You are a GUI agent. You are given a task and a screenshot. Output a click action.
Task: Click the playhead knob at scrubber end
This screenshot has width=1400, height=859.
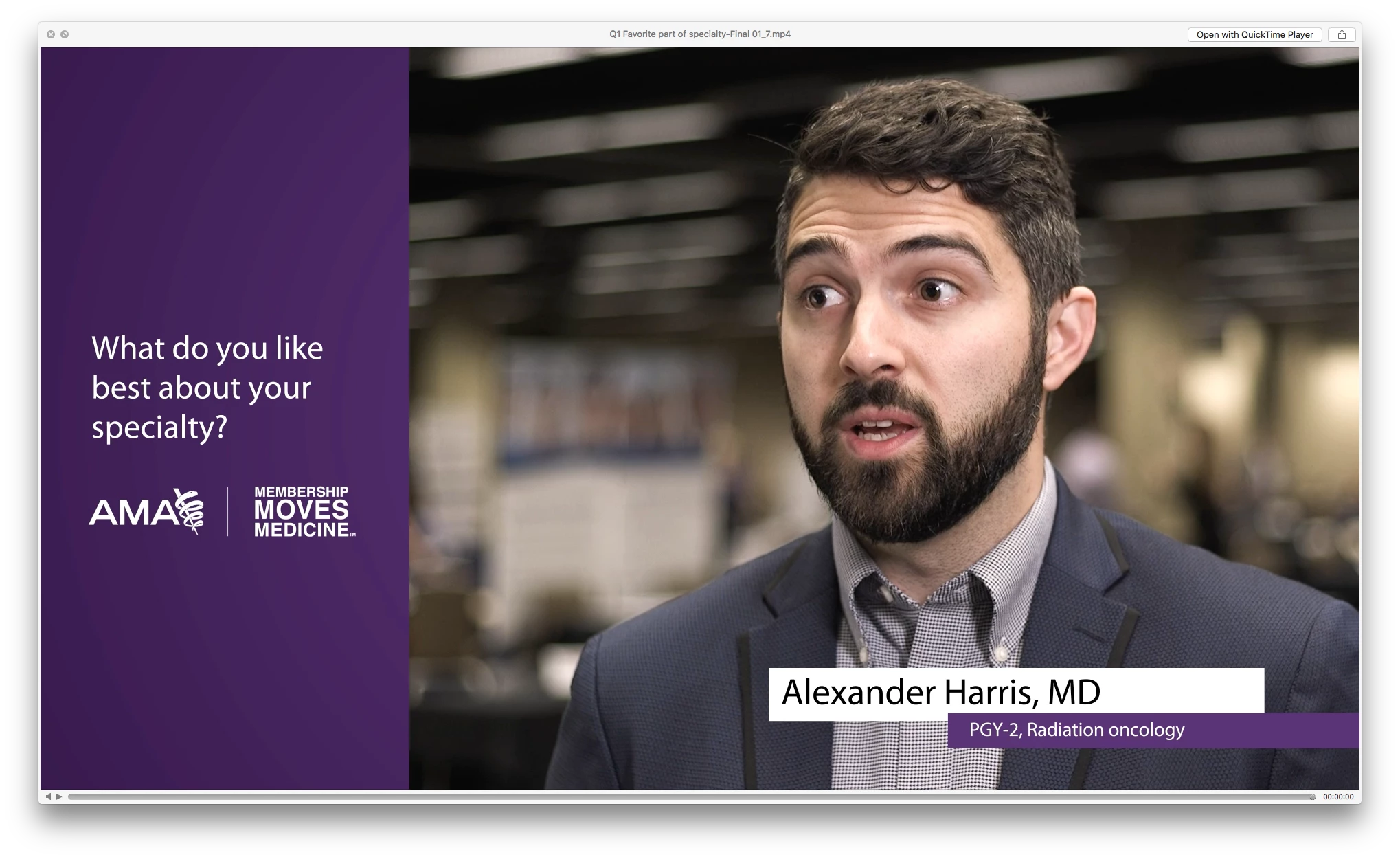coord(1311,796)
